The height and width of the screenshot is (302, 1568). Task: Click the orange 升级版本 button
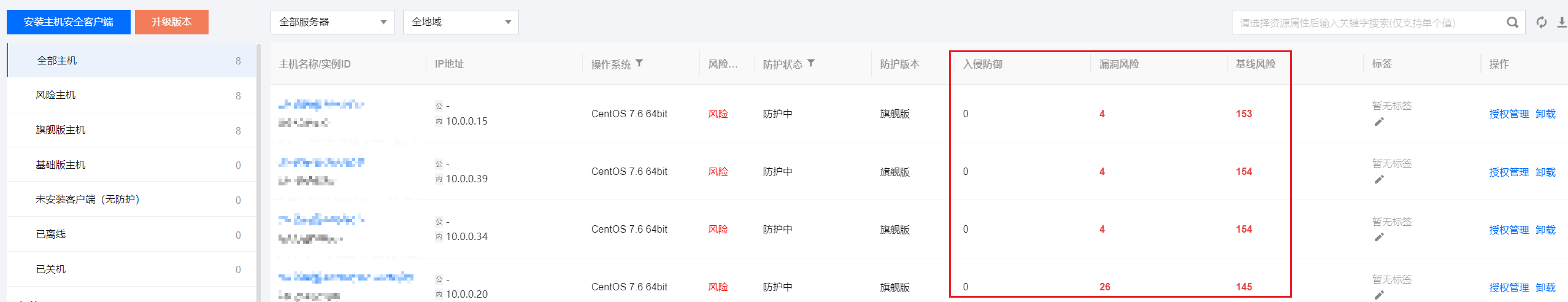(172, 22)
